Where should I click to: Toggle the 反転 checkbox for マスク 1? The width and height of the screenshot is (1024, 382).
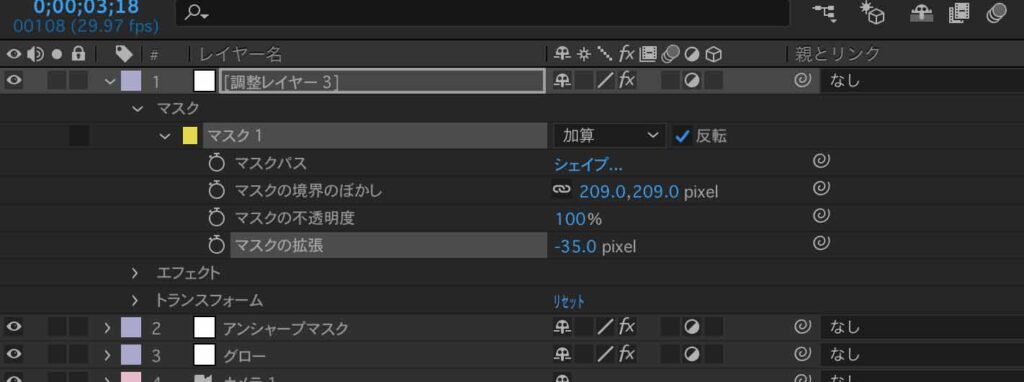click(682, 136)
